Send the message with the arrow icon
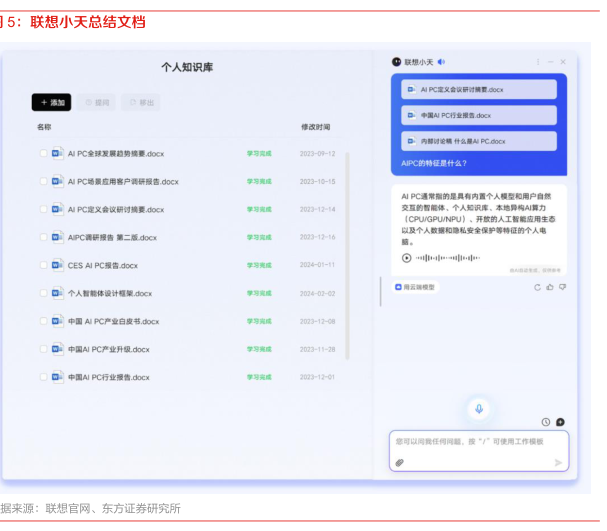This screenshot has width=607, height=531. [558, 462]
